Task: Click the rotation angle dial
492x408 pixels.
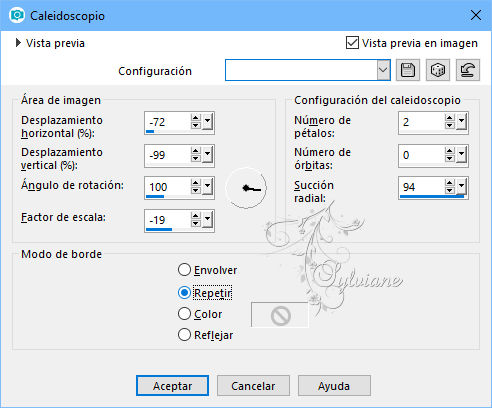Action: click(x=246, y=188)
